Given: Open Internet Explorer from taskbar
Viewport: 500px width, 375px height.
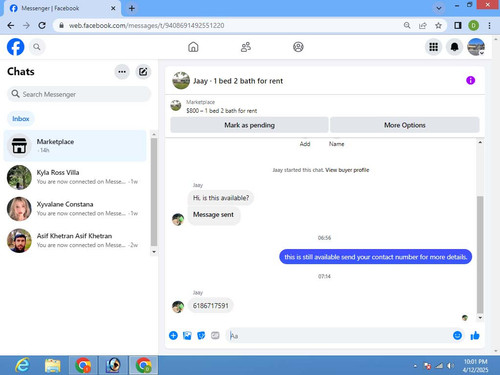Looking at the screenshot, I should point(22,365).
